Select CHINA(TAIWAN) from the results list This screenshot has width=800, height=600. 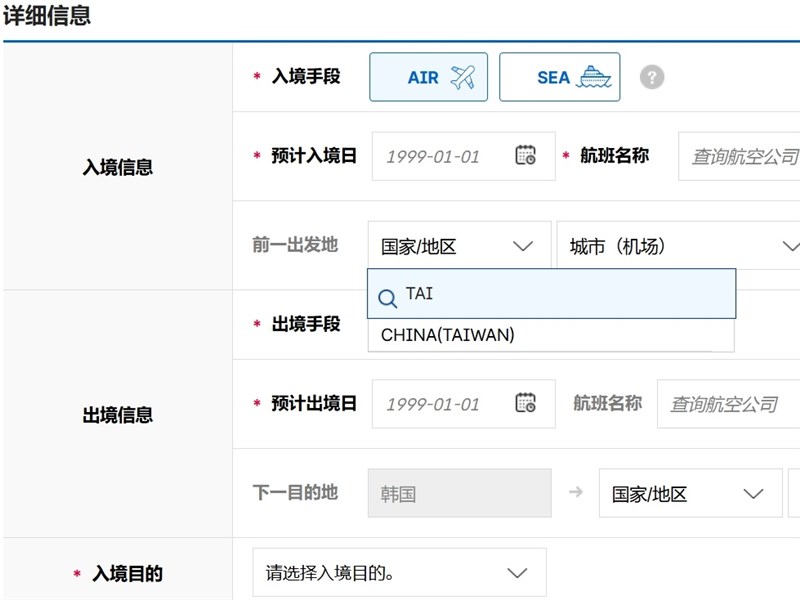coord(448,336)
